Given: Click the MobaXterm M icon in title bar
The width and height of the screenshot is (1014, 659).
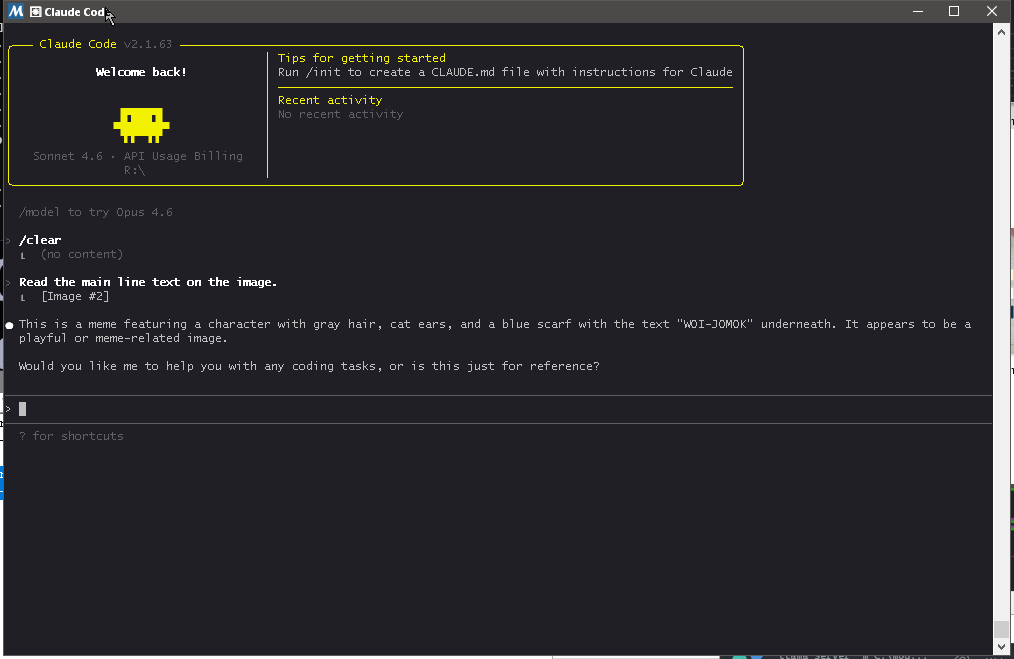Looking at the screenshot, I should pos(16,12).
